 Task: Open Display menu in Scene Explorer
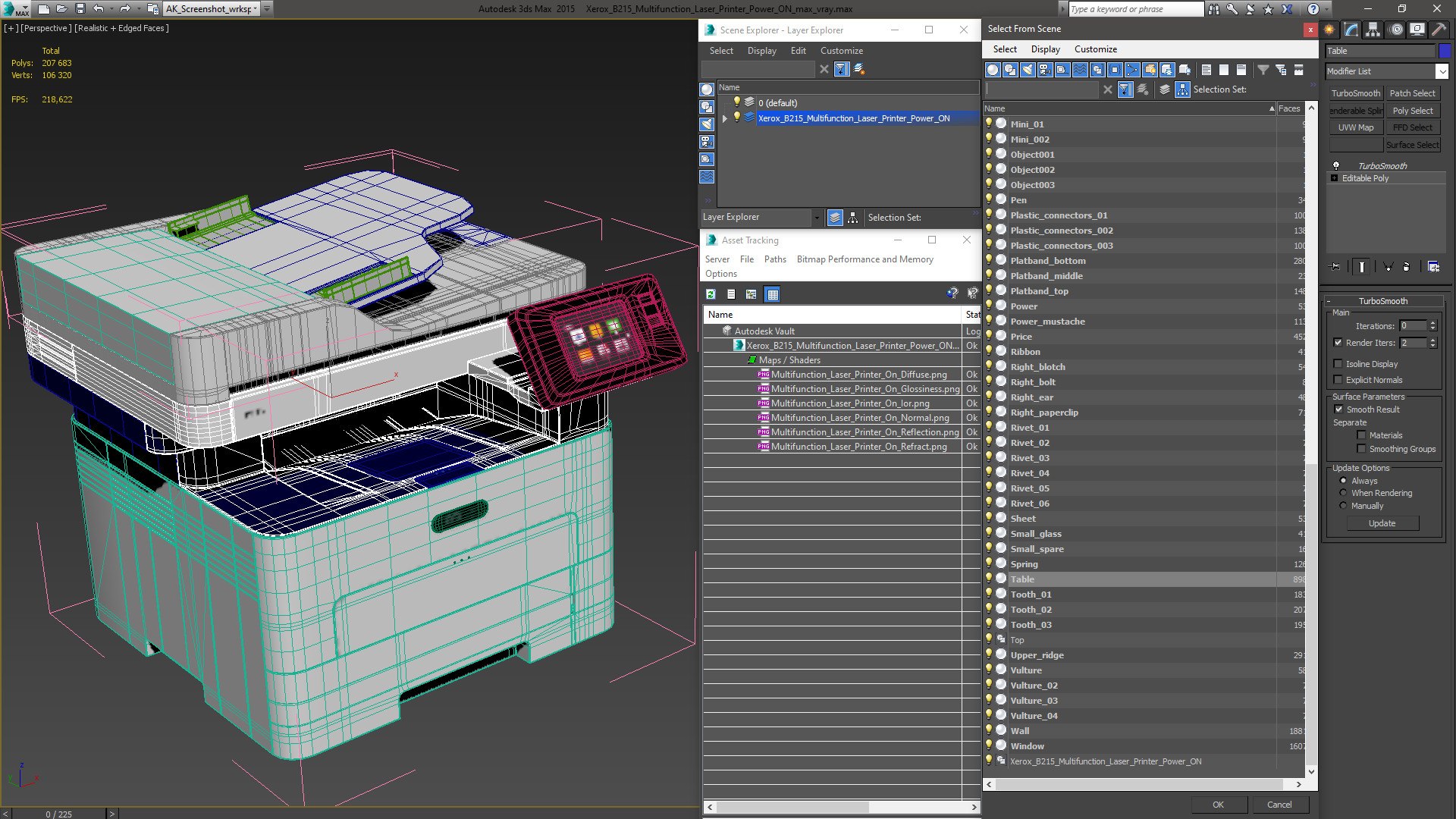(761, 51)
